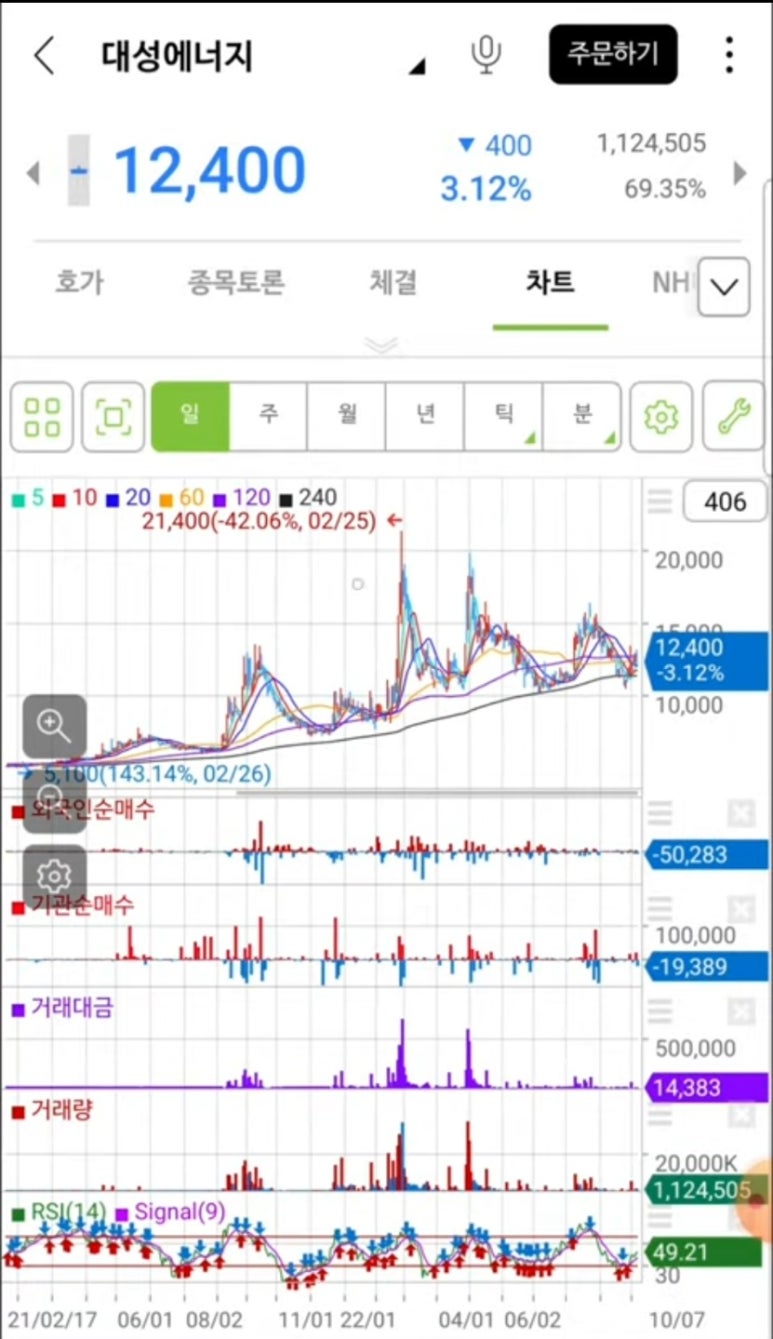Collapse header with double chevron below tabs

point(382,345)
